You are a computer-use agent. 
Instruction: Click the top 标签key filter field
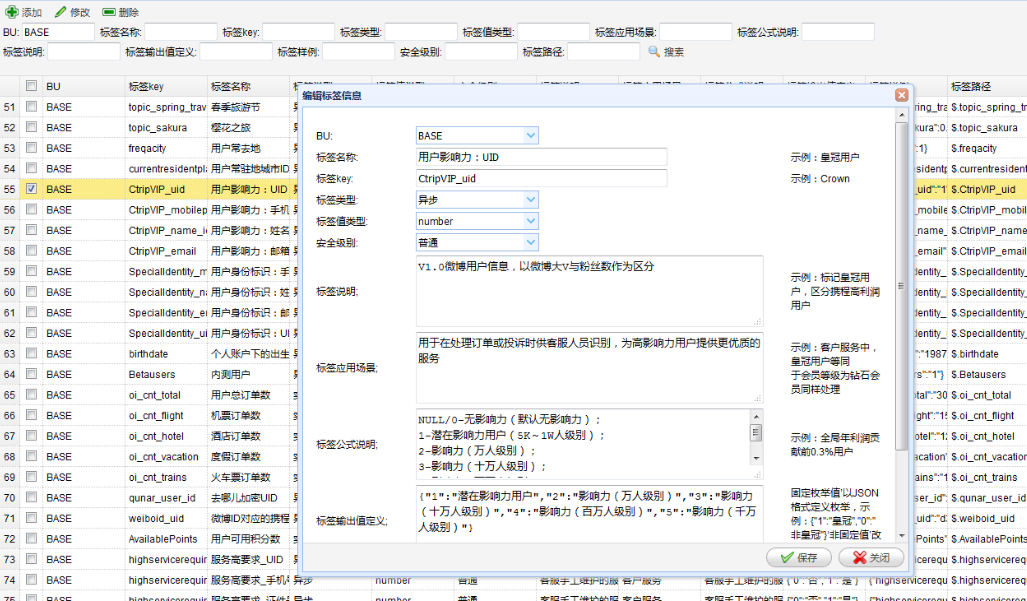point(299,32)
